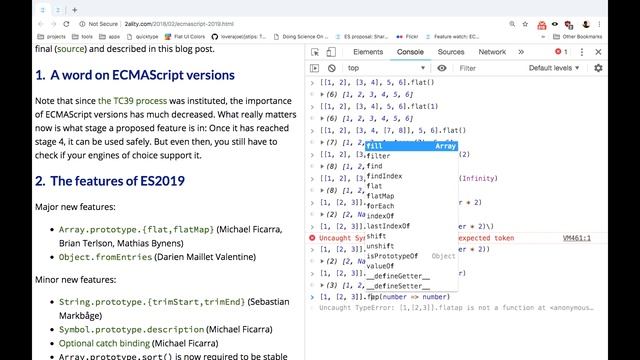The height and width of the screenshot is (360, 640).
Task: Open the Symbol.prototype.description link
Action: 131,329
